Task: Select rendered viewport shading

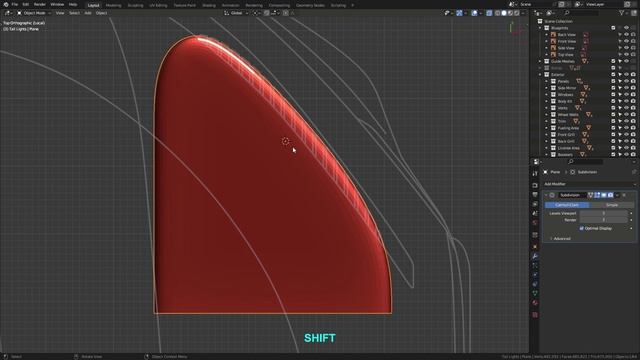Action: 517,13
